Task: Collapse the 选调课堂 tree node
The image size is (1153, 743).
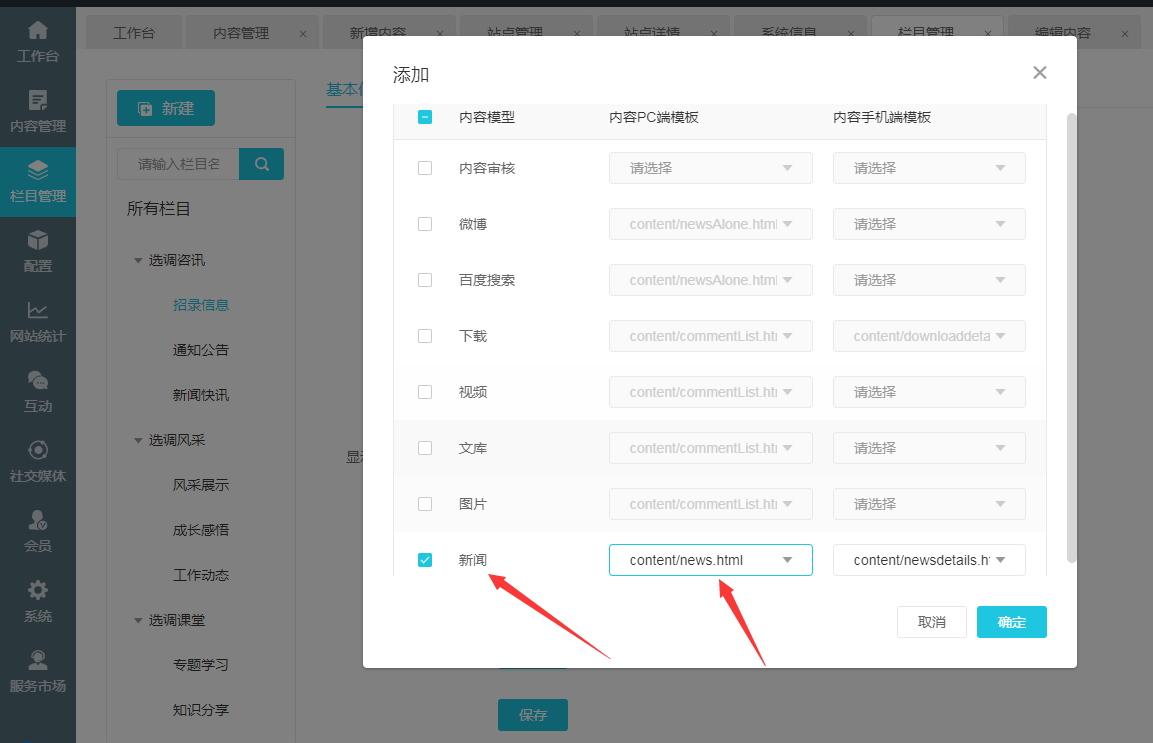Action: pyautogui.click(x=138, y=621)
